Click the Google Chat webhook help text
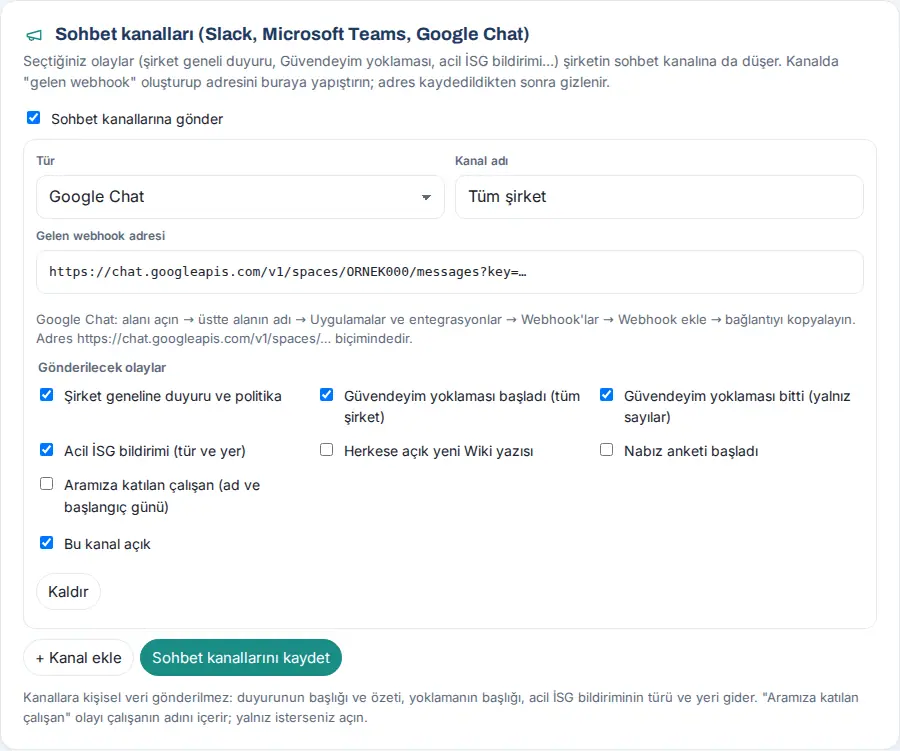900x751 pixels. [446, 329]
